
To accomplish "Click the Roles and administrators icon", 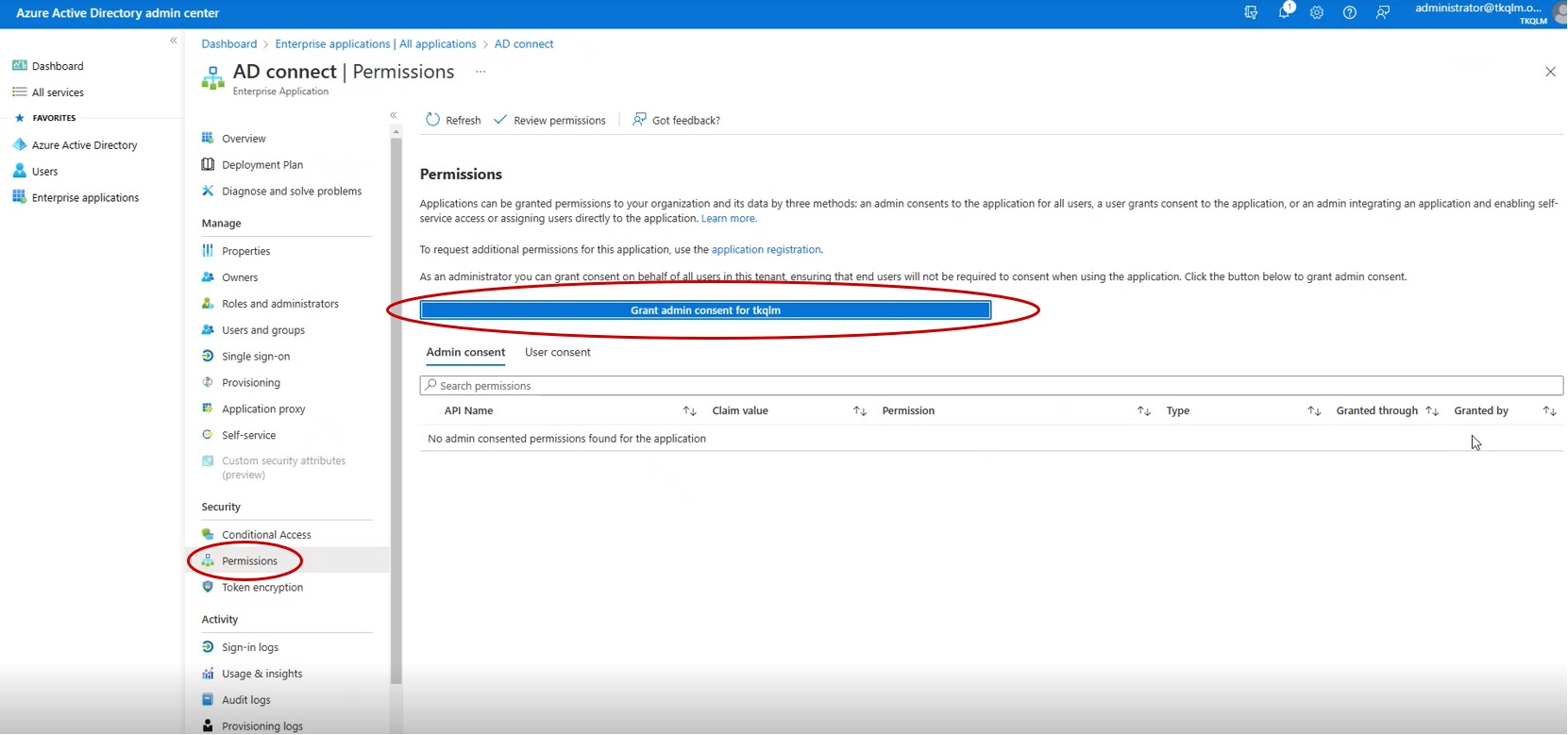I will click(208, 303).
